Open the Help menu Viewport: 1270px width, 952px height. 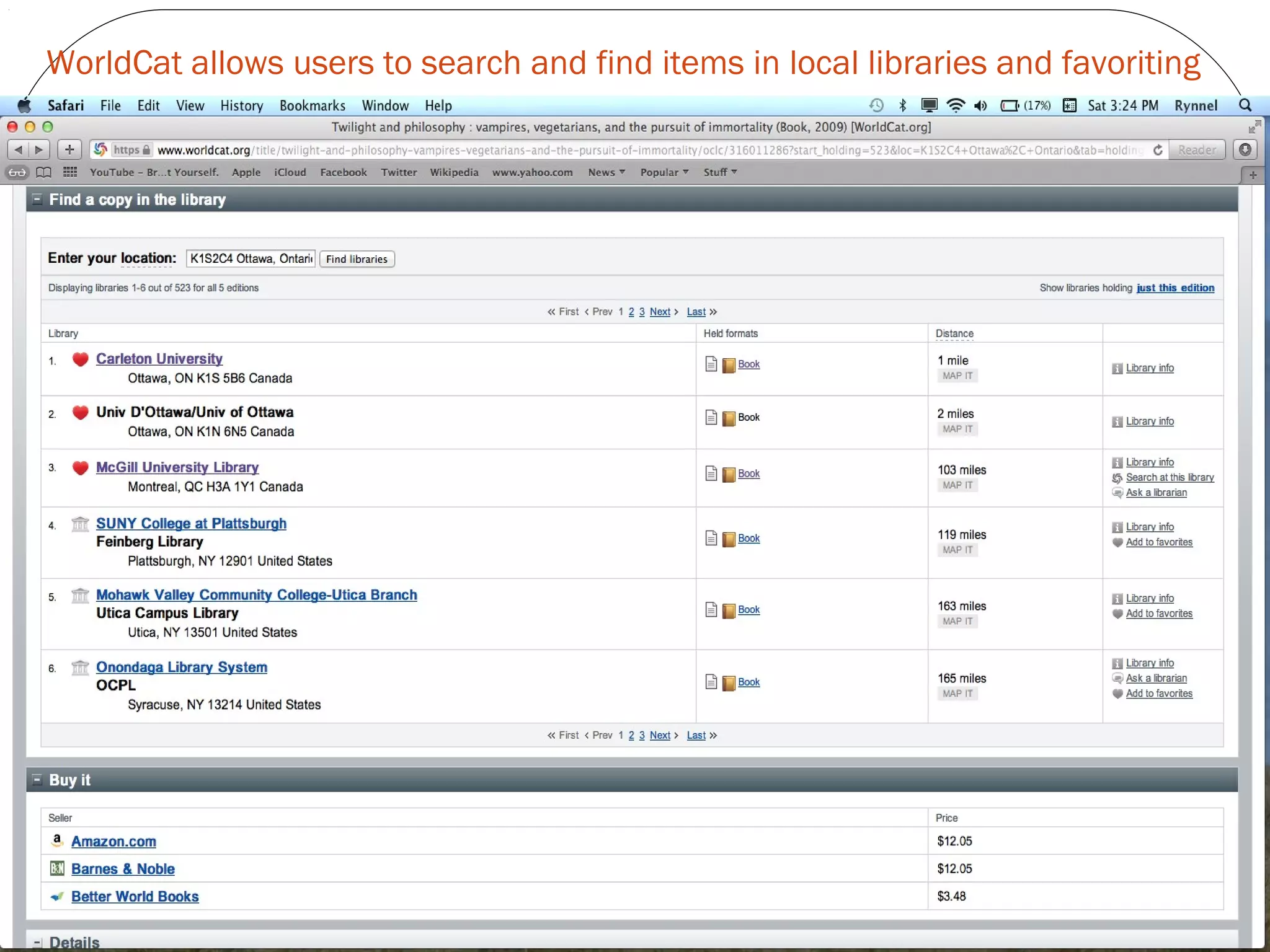point(438,105)
